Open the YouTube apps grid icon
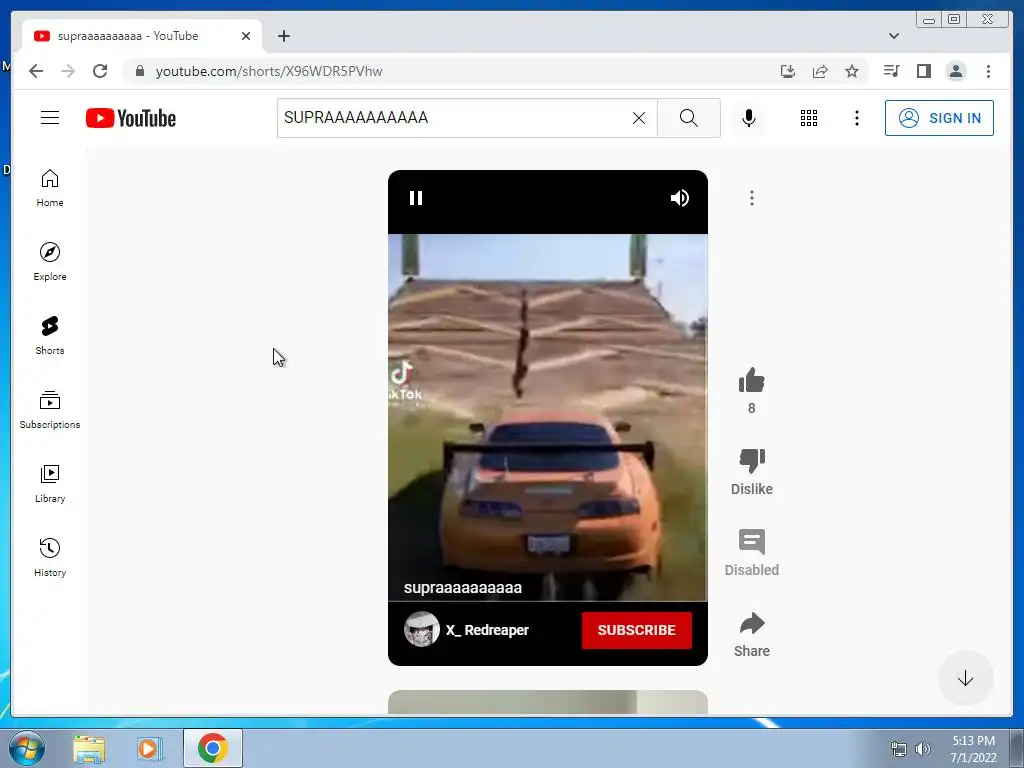Image resolution: width=1024 pixels, height=768 pixels. click(x=808, y=118)
